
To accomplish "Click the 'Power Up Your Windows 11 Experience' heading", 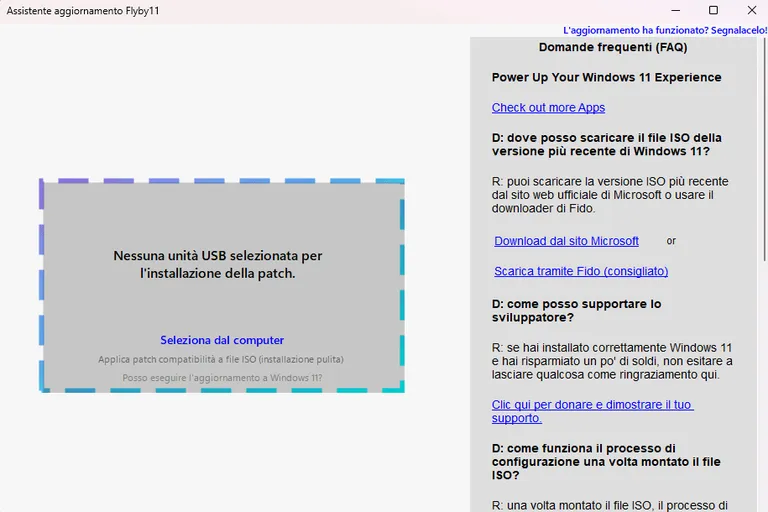I will coord(606,77).
